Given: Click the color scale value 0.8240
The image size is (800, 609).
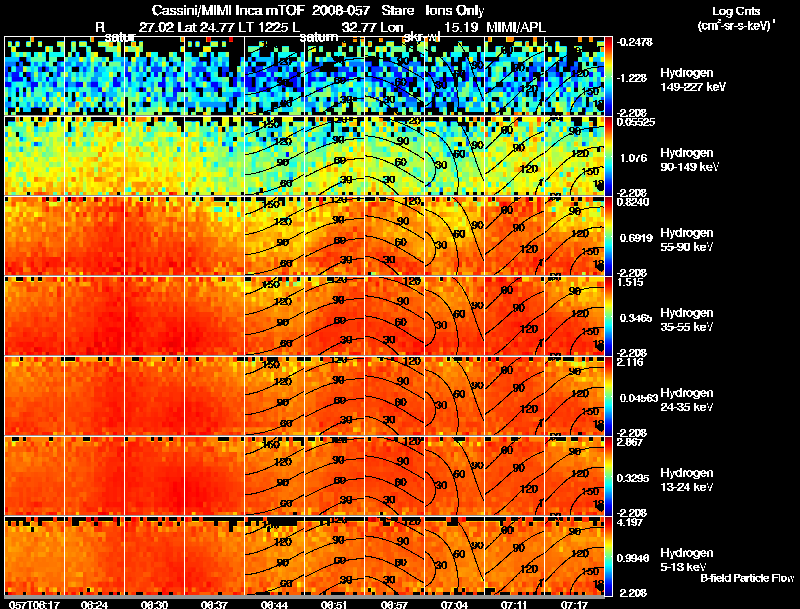Looking at the screenshot, I should pos(633,202).
